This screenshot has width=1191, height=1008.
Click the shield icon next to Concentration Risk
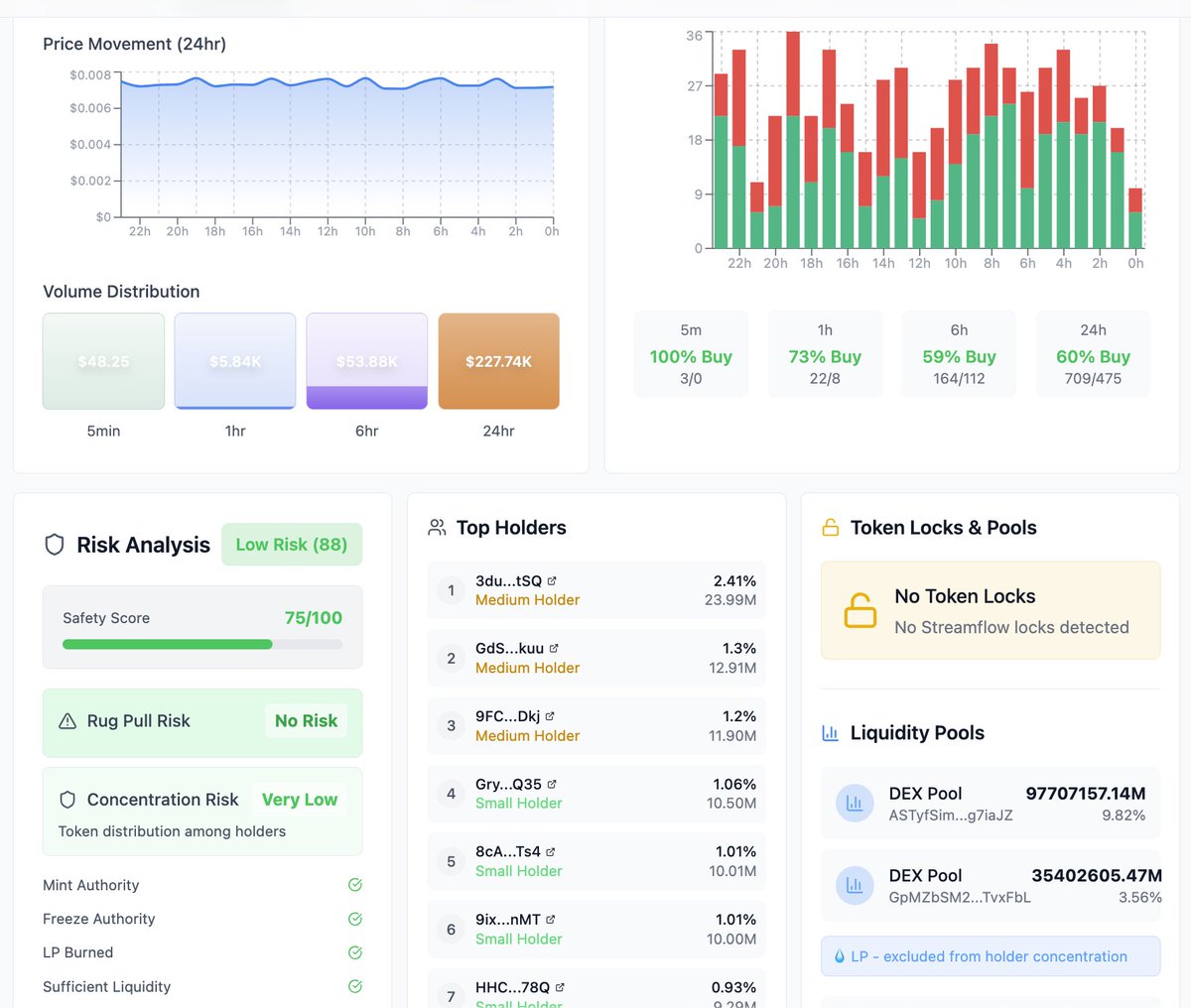coord(67,800)
